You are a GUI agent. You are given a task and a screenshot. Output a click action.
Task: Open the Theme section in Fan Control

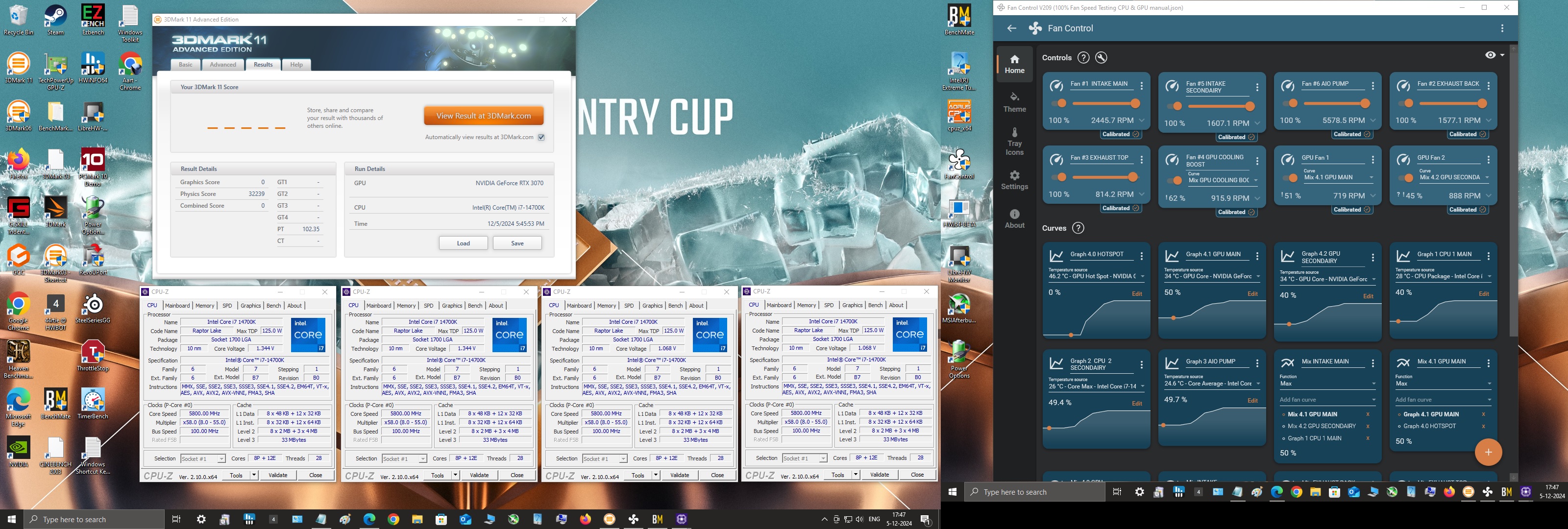point(1014,102)
